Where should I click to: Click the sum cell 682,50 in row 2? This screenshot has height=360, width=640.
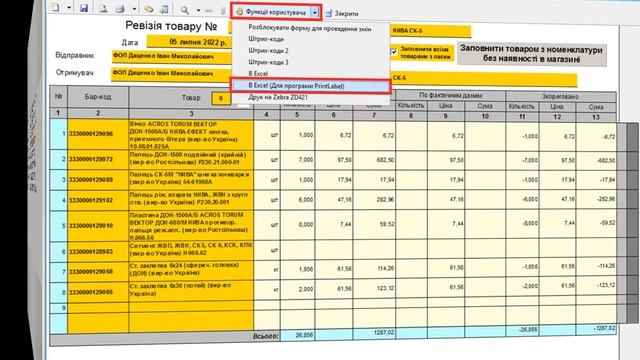tap(374, 160)
